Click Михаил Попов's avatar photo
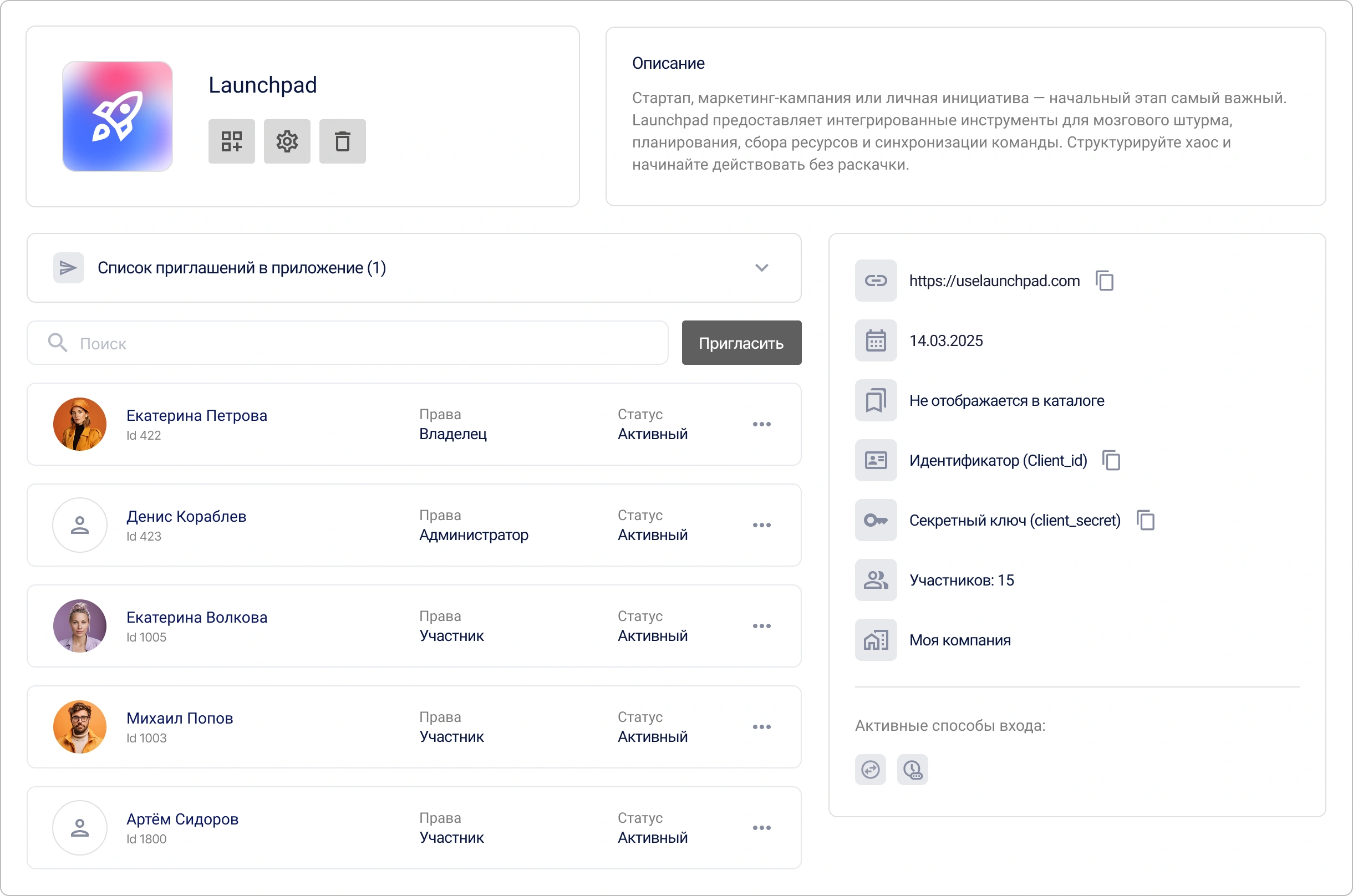1353x896 pixels. 79,727
